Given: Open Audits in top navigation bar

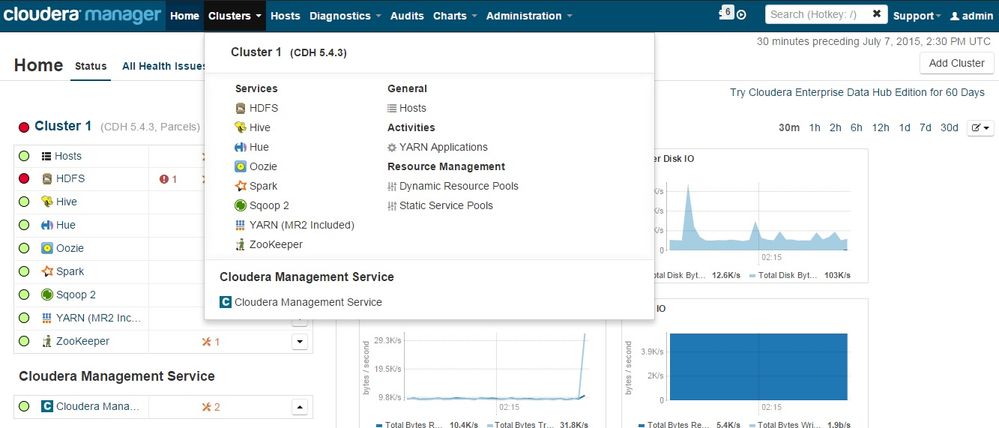Looking at the screenshot, I should (x=406, y=16).
